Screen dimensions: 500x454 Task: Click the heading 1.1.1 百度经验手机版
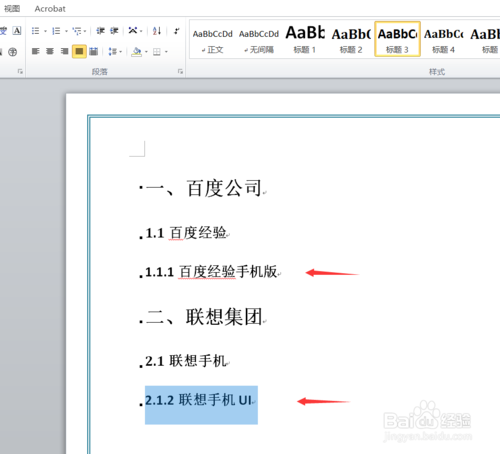[x=211, y=272]
